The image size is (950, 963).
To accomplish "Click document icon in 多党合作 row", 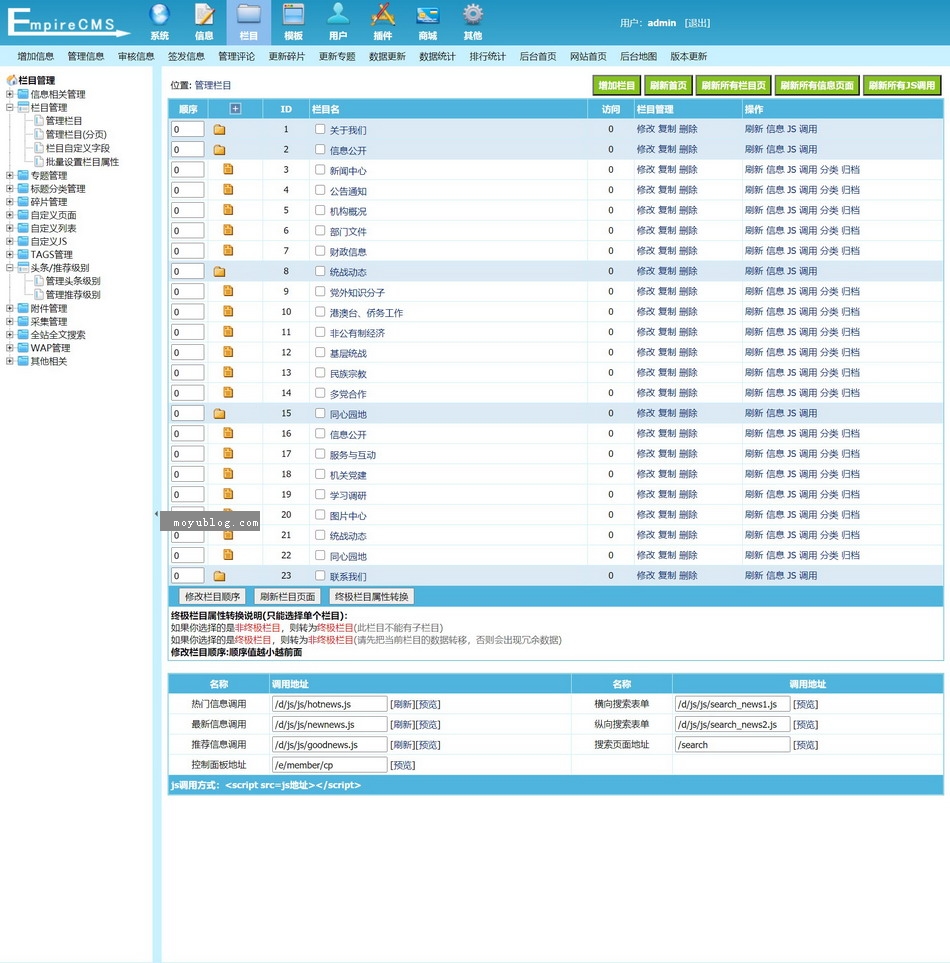I will [x=228, y=392].
